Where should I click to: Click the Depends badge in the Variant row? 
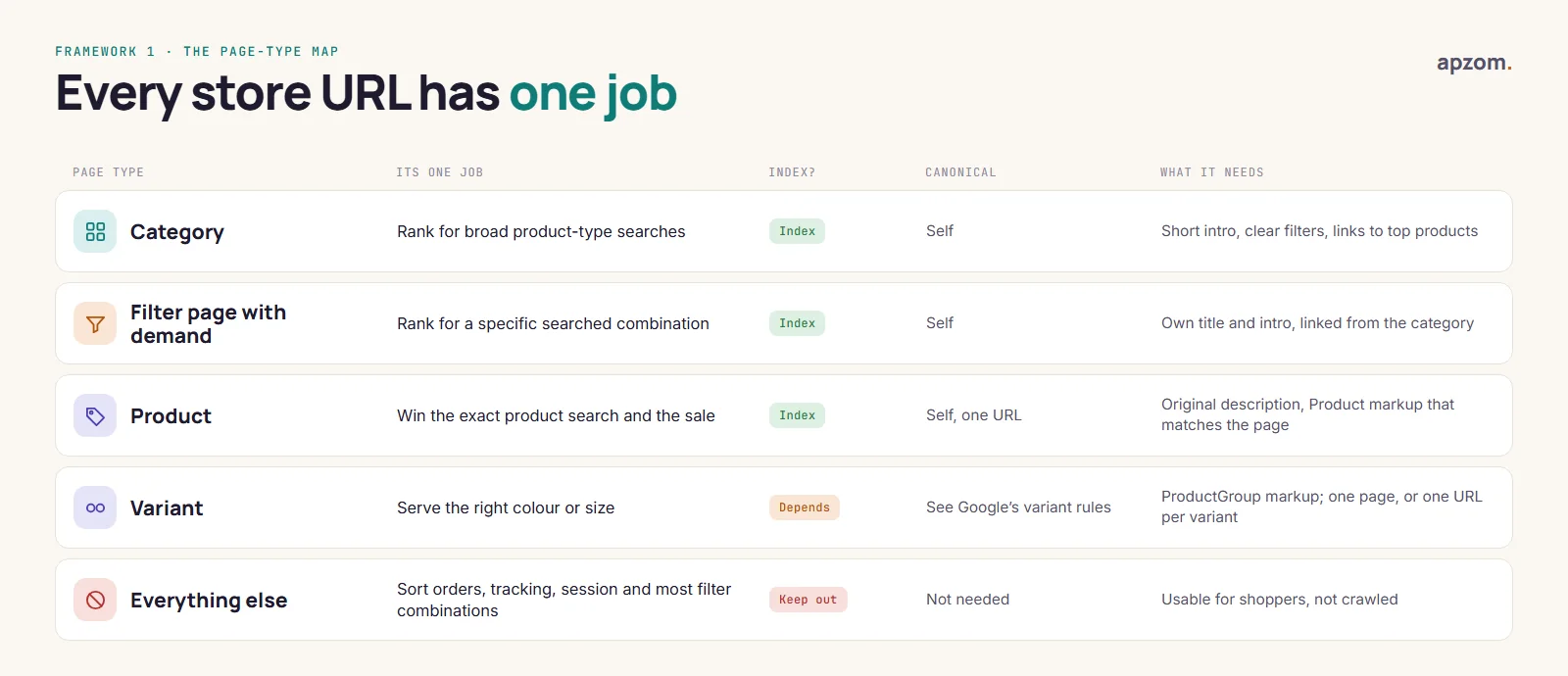coord(805,507)
